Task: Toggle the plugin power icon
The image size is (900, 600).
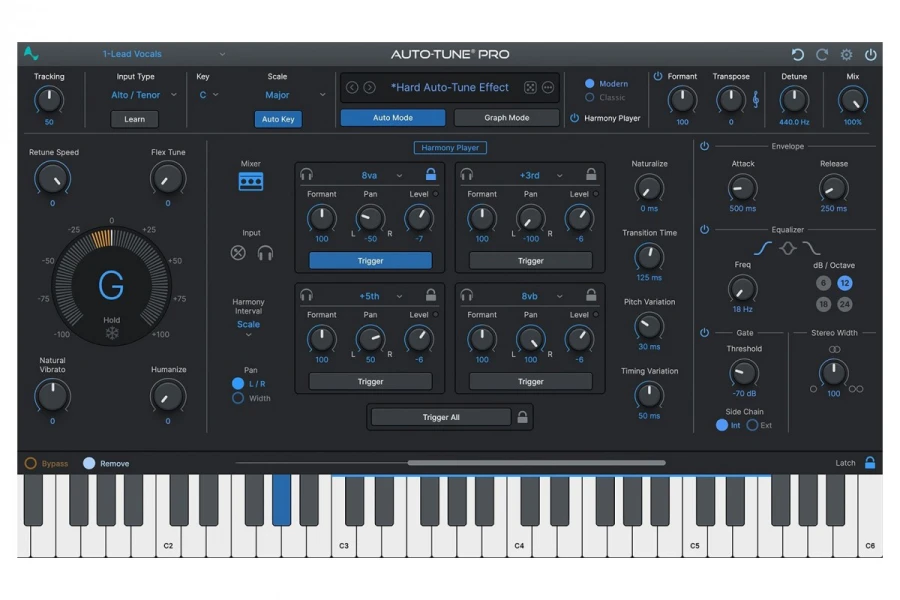Action: coord(871,55)
